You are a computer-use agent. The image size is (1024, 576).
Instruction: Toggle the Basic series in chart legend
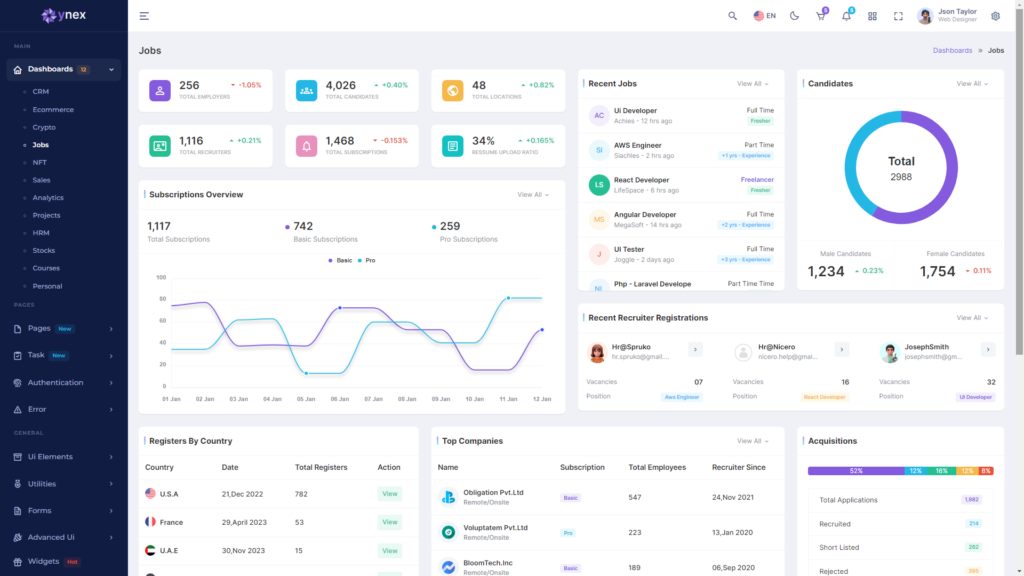[340, 260]
